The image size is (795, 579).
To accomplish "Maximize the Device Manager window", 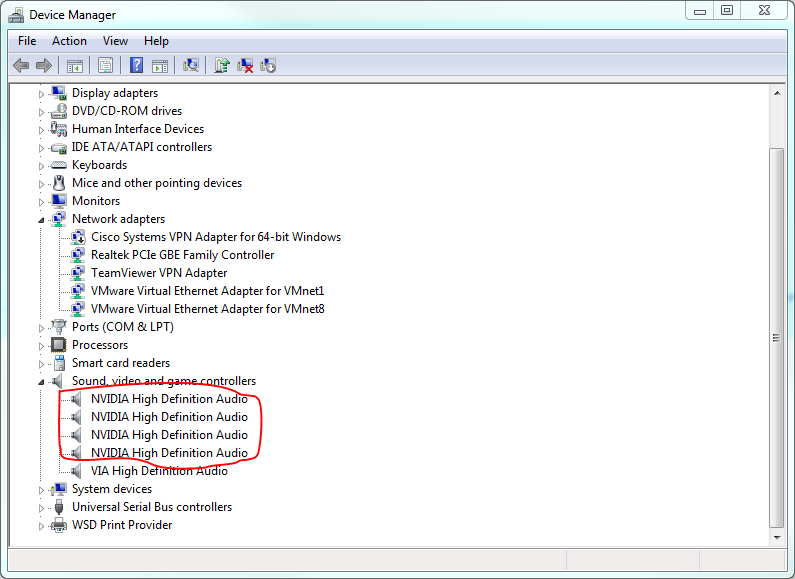I will [727, 10].
